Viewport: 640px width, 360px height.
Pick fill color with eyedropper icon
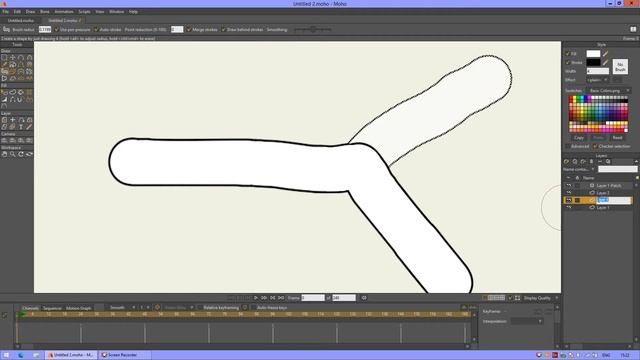pyautogui.click(x=605, y=53)
